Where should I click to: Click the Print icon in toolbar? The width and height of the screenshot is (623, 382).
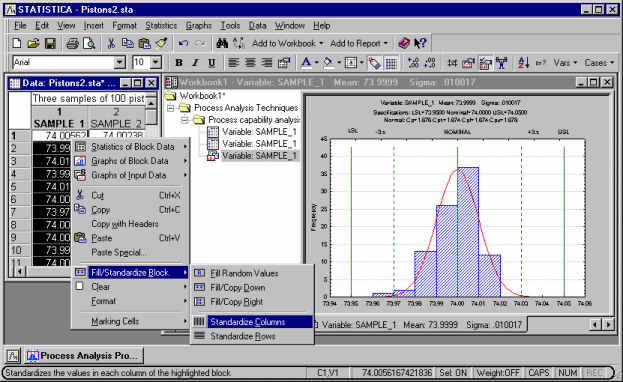72,43
